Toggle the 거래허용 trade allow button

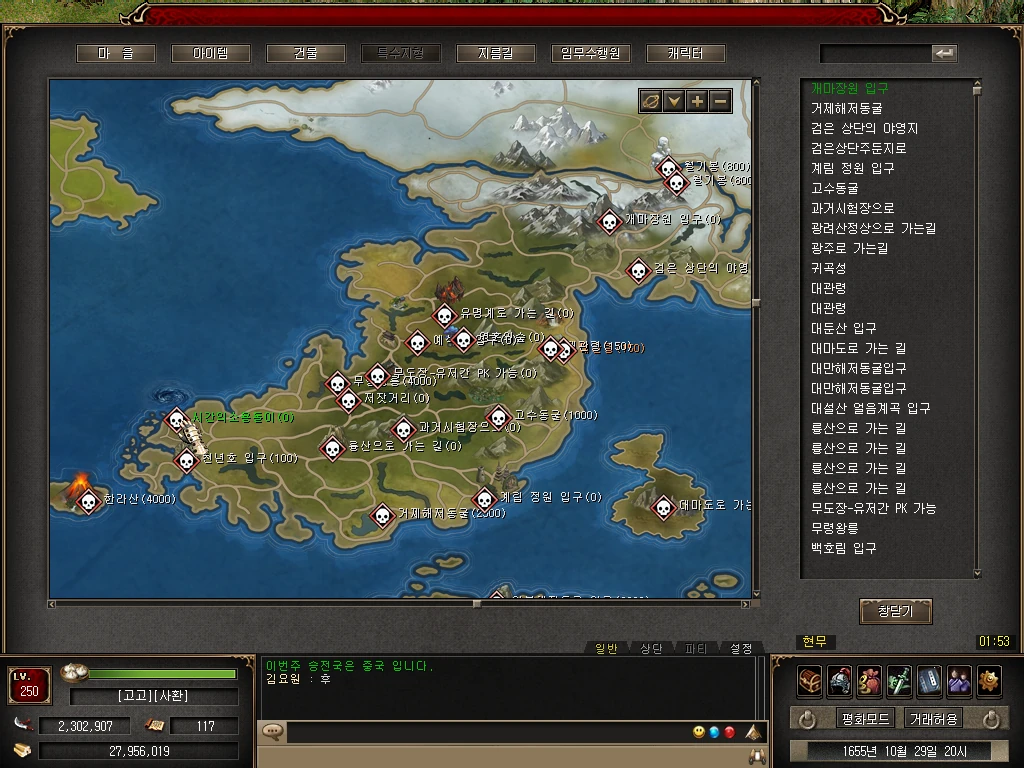tap(933, 719)
